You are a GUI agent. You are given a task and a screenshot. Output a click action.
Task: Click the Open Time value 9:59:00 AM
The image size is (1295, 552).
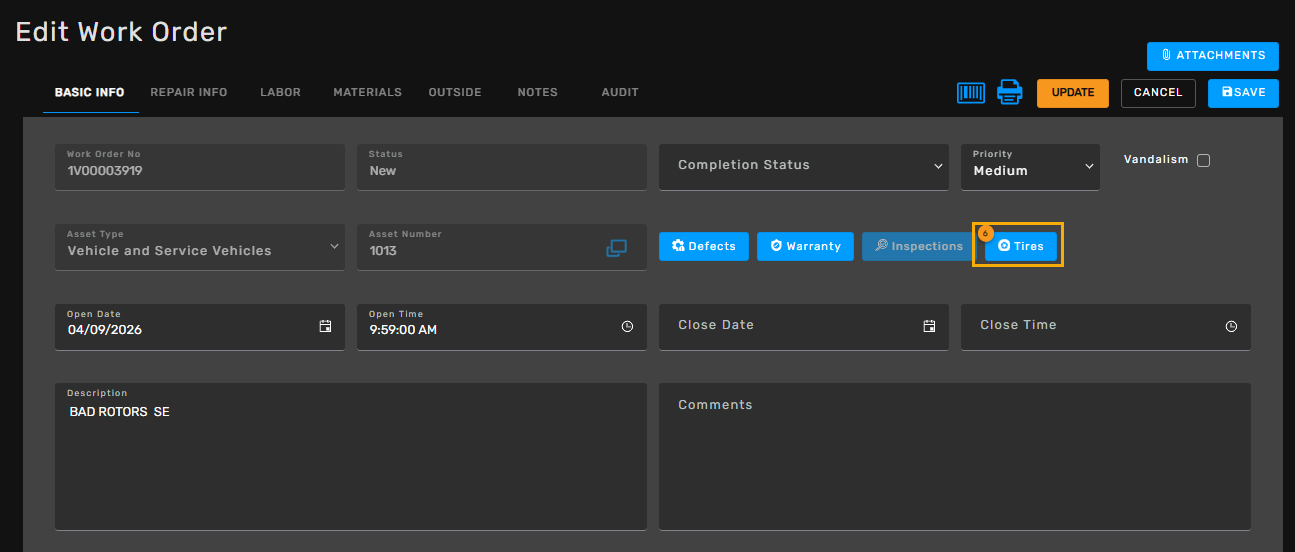(x=403, y=330)
